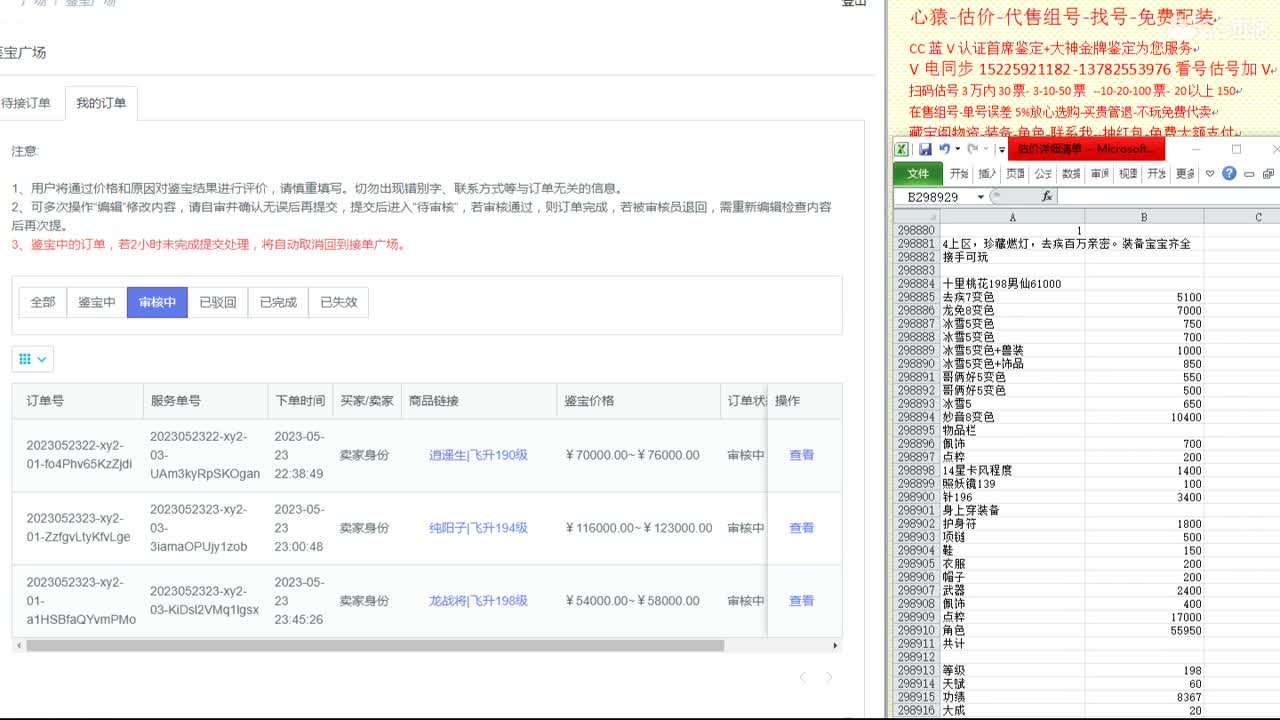Open the Customize Quick Access Toolbar dropdown
This screenshot has height=720, width=1280.
[1001, 149]
